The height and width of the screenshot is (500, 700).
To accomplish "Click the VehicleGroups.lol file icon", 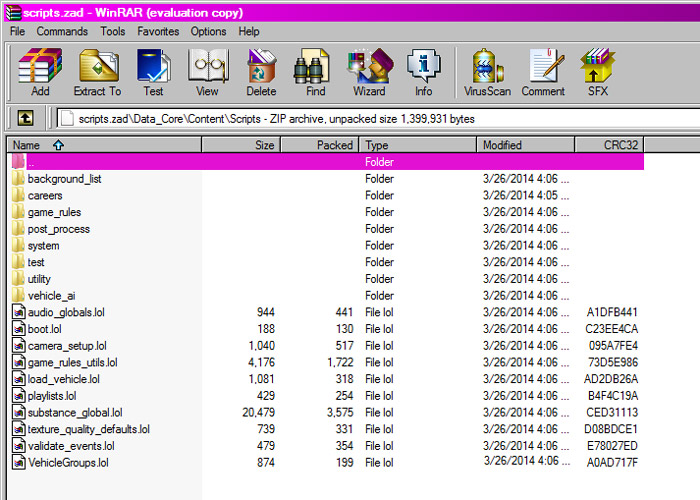I will pyautogui.click(x=18, y=462).
